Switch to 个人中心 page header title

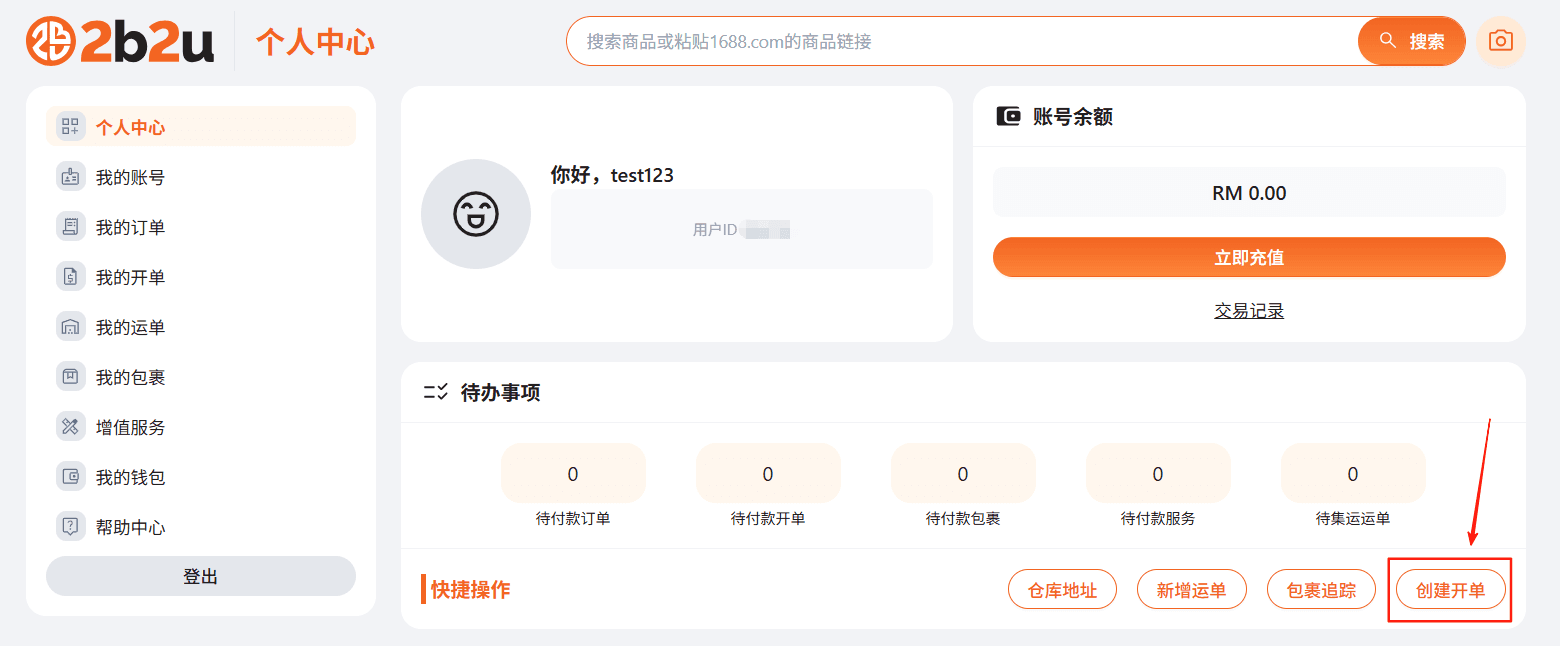pyautogui.click(x=315, y=43)
